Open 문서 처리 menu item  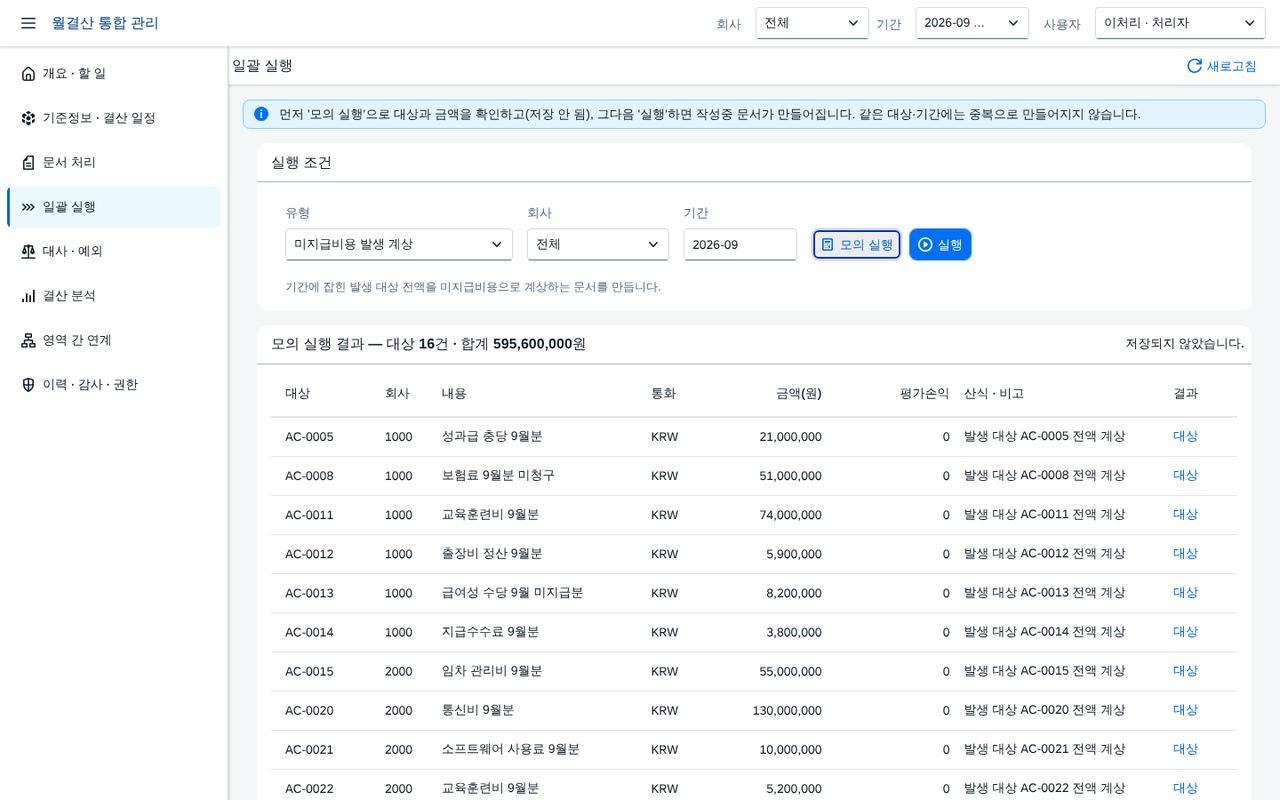click(x=114, y=162)
